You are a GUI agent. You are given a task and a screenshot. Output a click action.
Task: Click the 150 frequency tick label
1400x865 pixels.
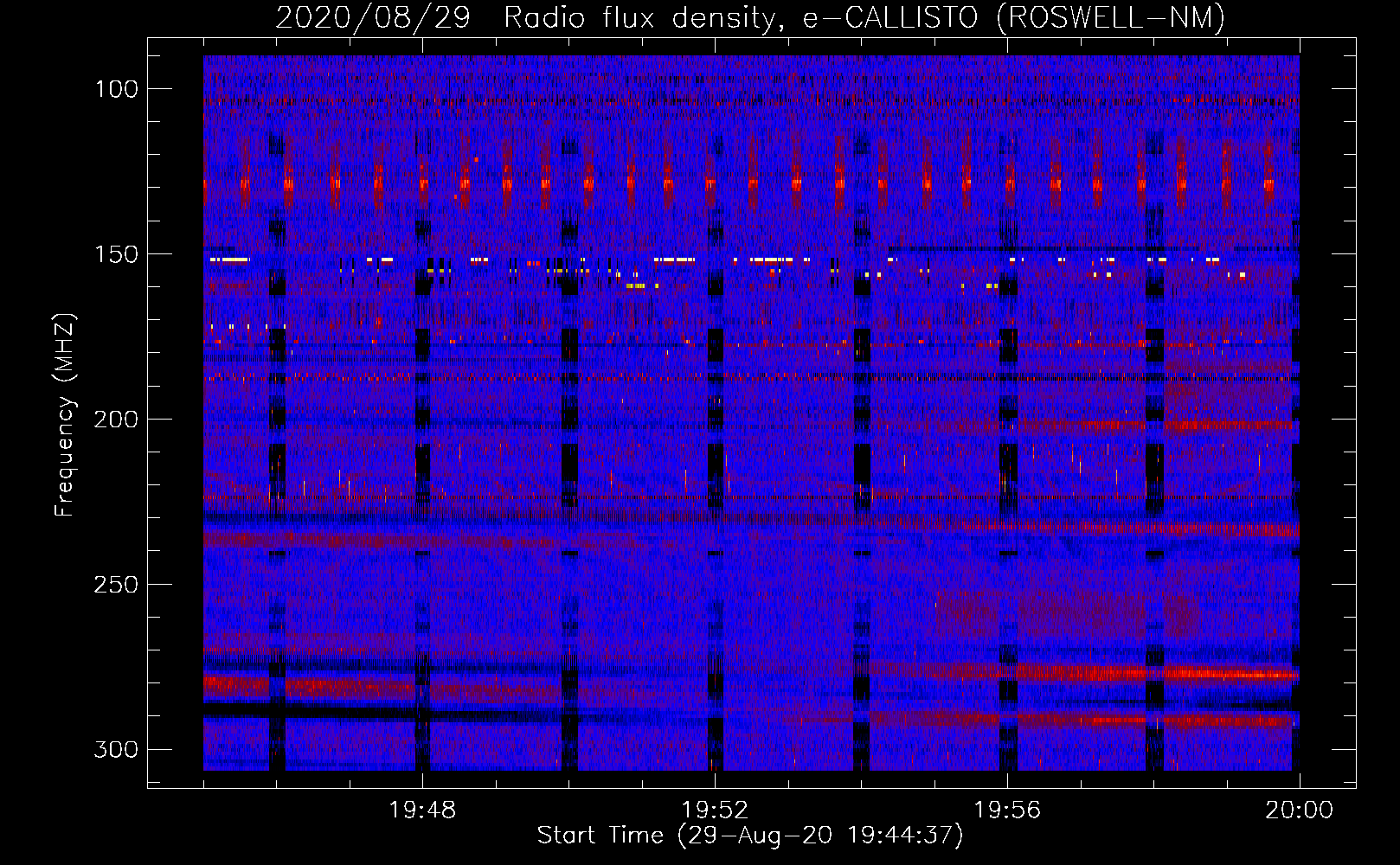(116, 254)
